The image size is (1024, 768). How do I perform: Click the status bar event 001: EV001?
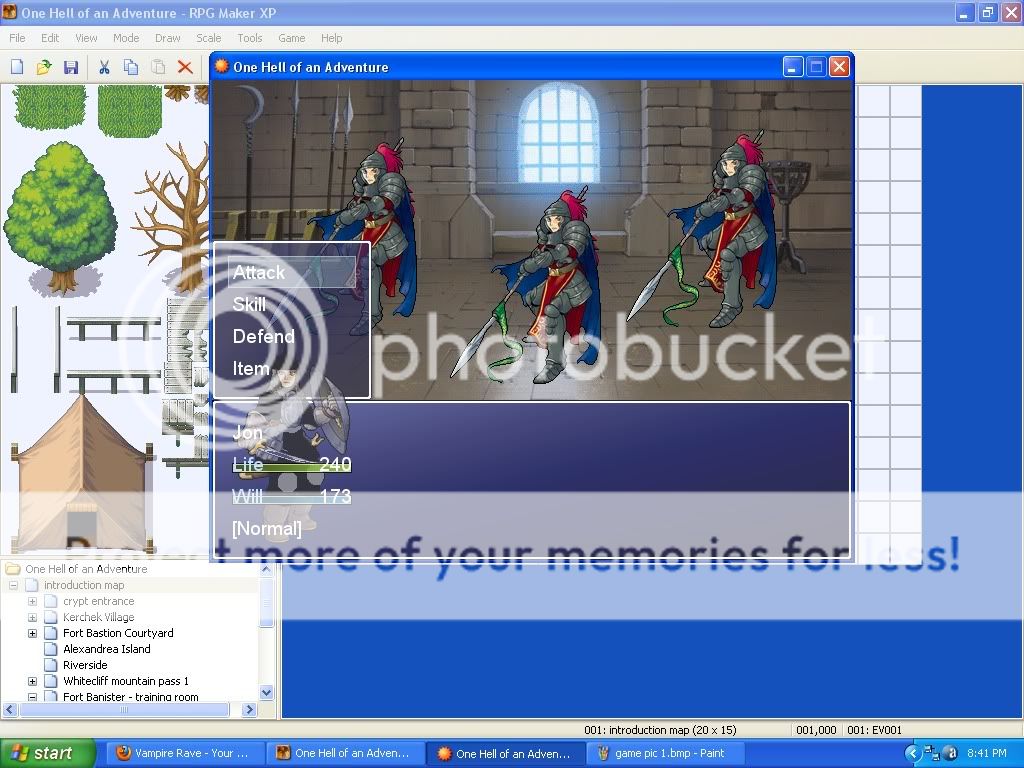[x=874, y=730]
